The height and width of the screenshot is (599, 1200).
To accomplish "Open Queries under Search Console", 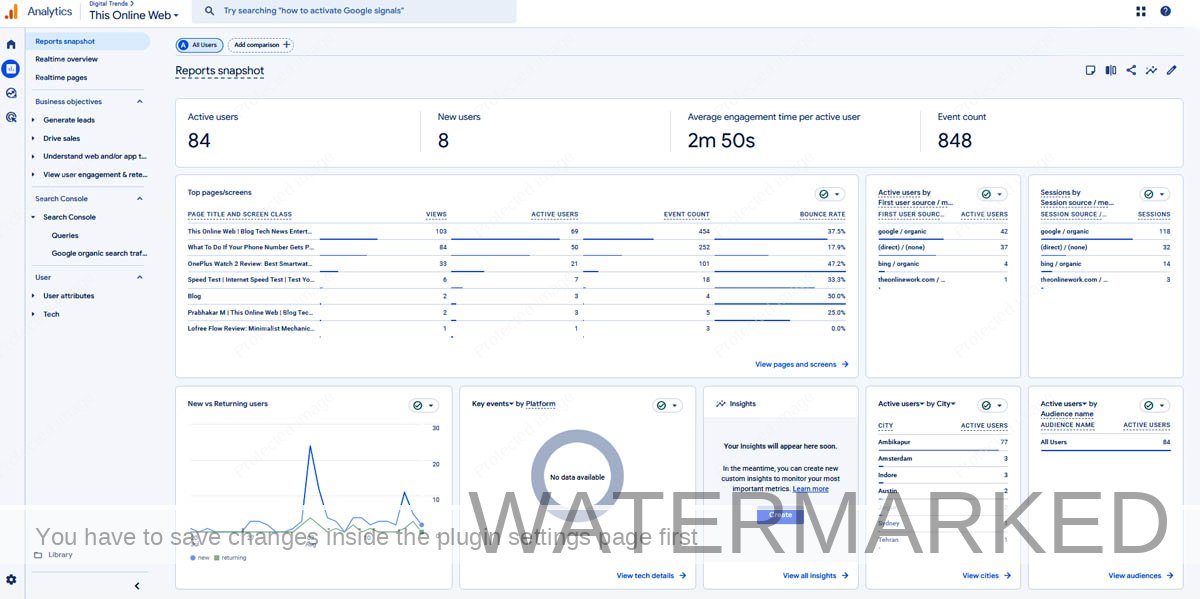I will (65, 236).
